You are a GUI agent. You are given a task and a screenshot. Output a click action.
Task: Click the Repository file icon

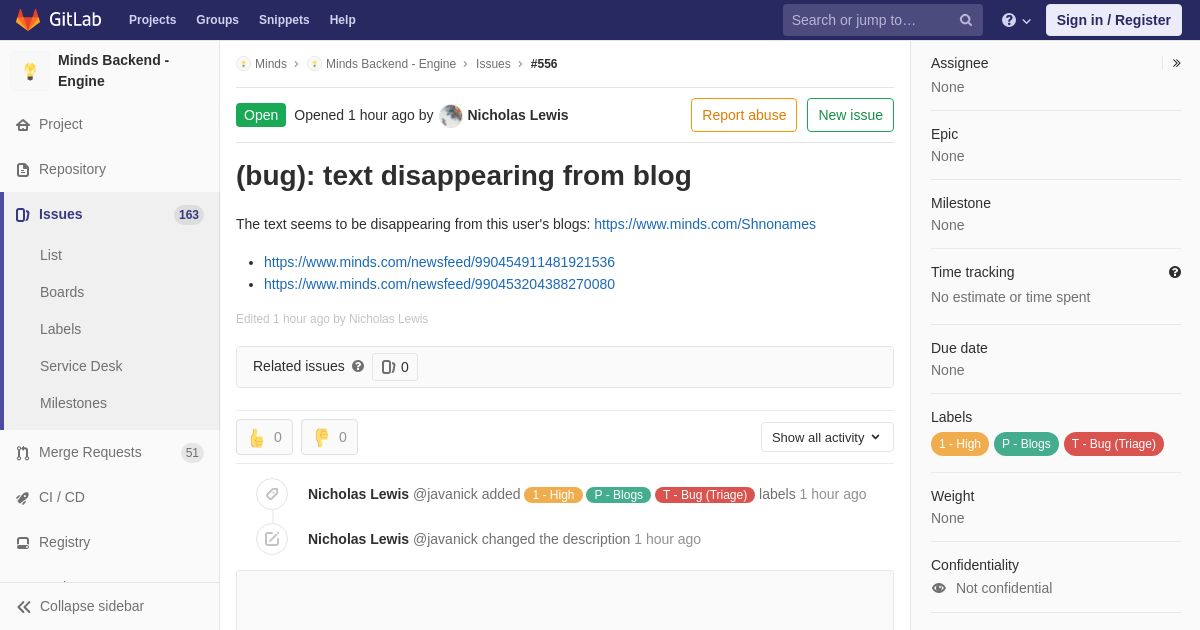click(23, 170)
